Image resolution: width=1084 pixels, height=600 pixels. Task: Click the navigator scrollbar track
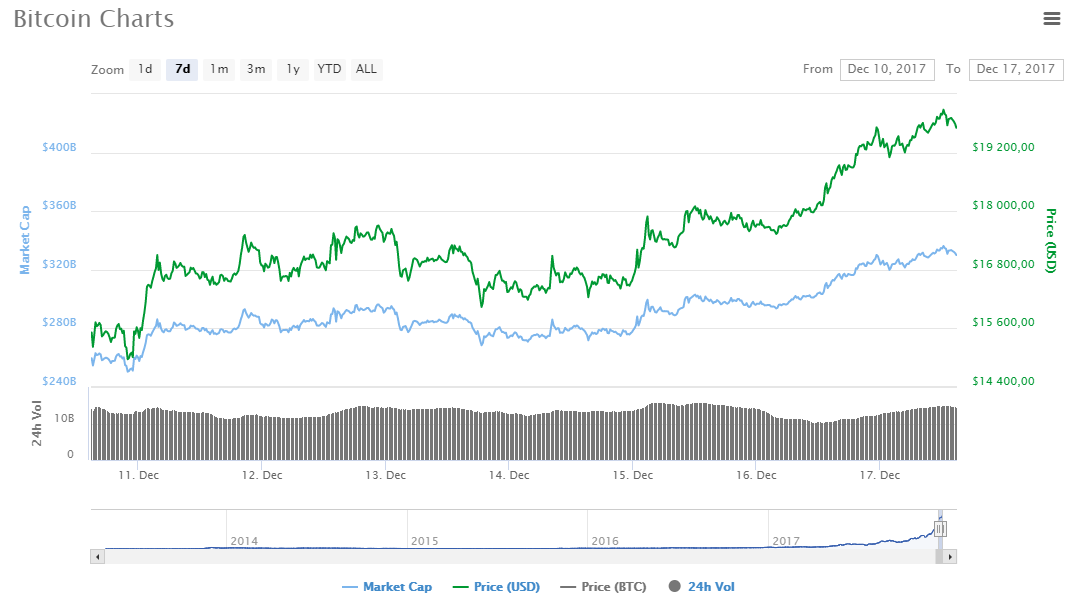(500, 556)
